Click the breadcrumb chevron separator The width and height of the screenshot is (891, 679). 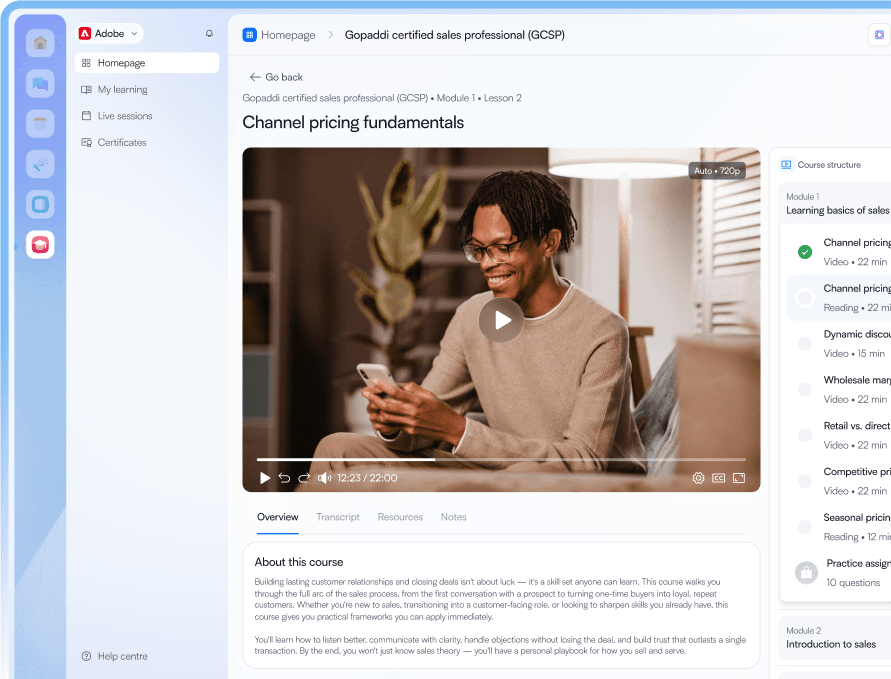[330, 35]
